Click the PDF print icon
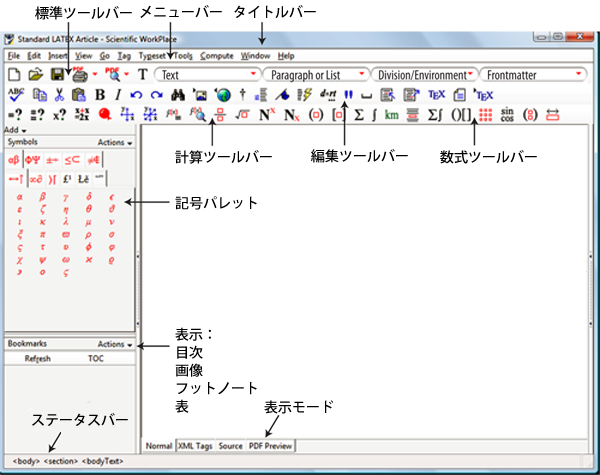Screen dimensions: 600x475 point(80,74)
